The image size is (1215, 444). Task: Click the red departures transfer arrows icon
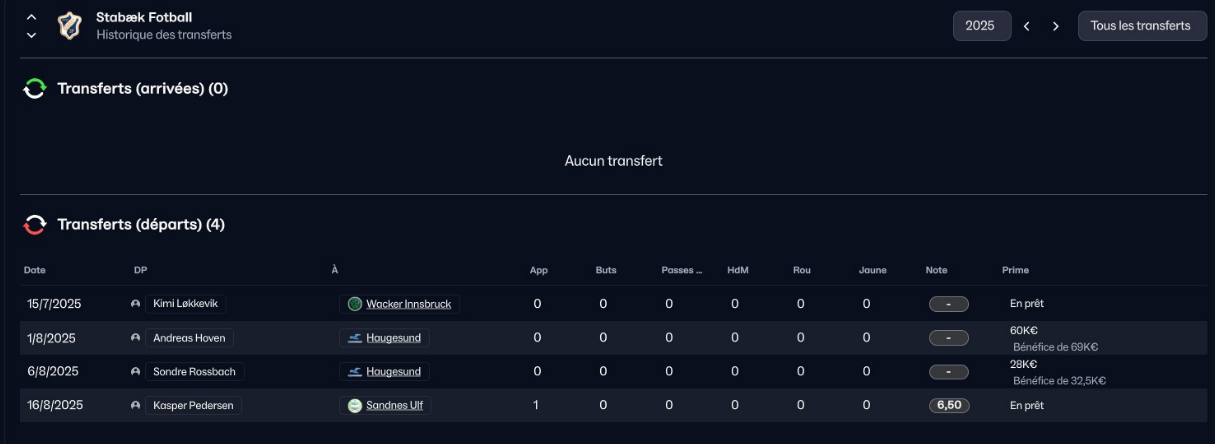click(x=35, y=225)
